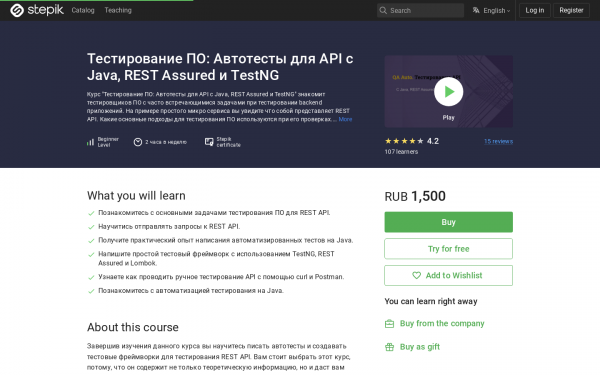Viewport: 600px width, 375px height.
Task: Play the course preview video
Action: coord(448,91)
